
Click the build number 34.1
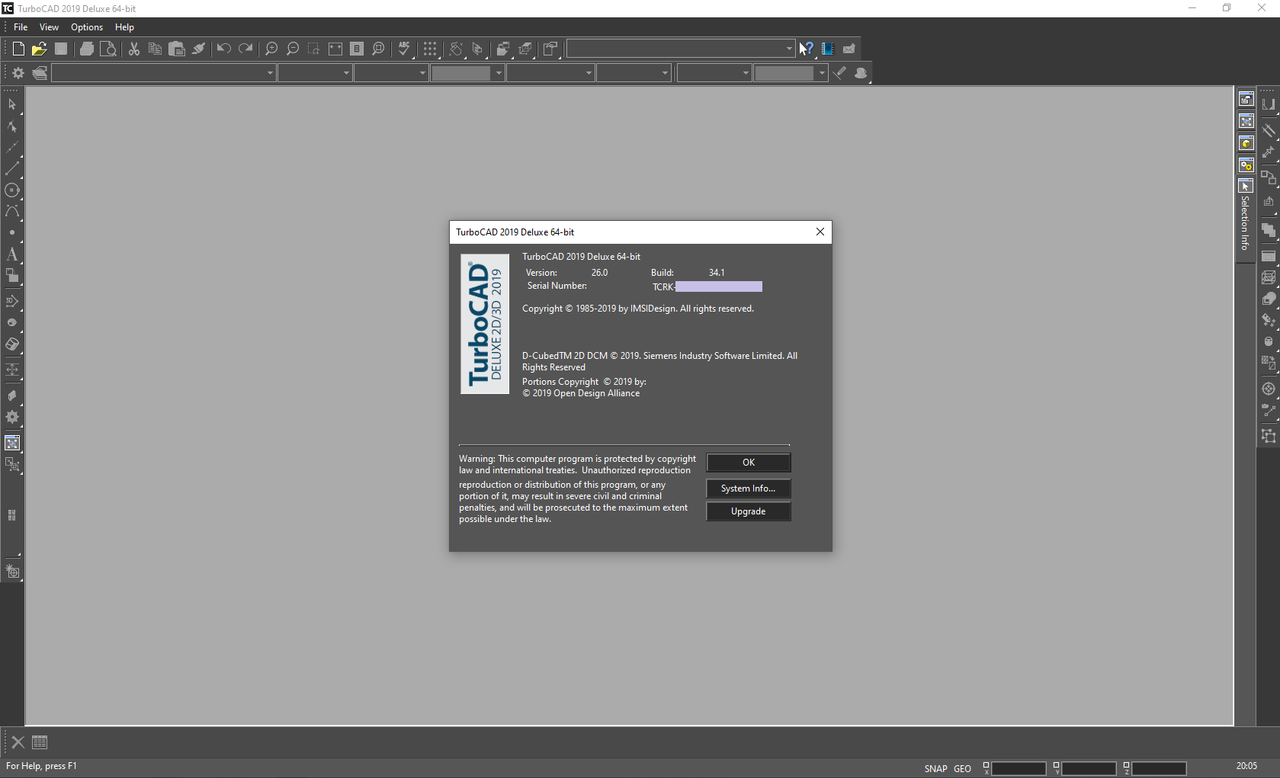716,272
